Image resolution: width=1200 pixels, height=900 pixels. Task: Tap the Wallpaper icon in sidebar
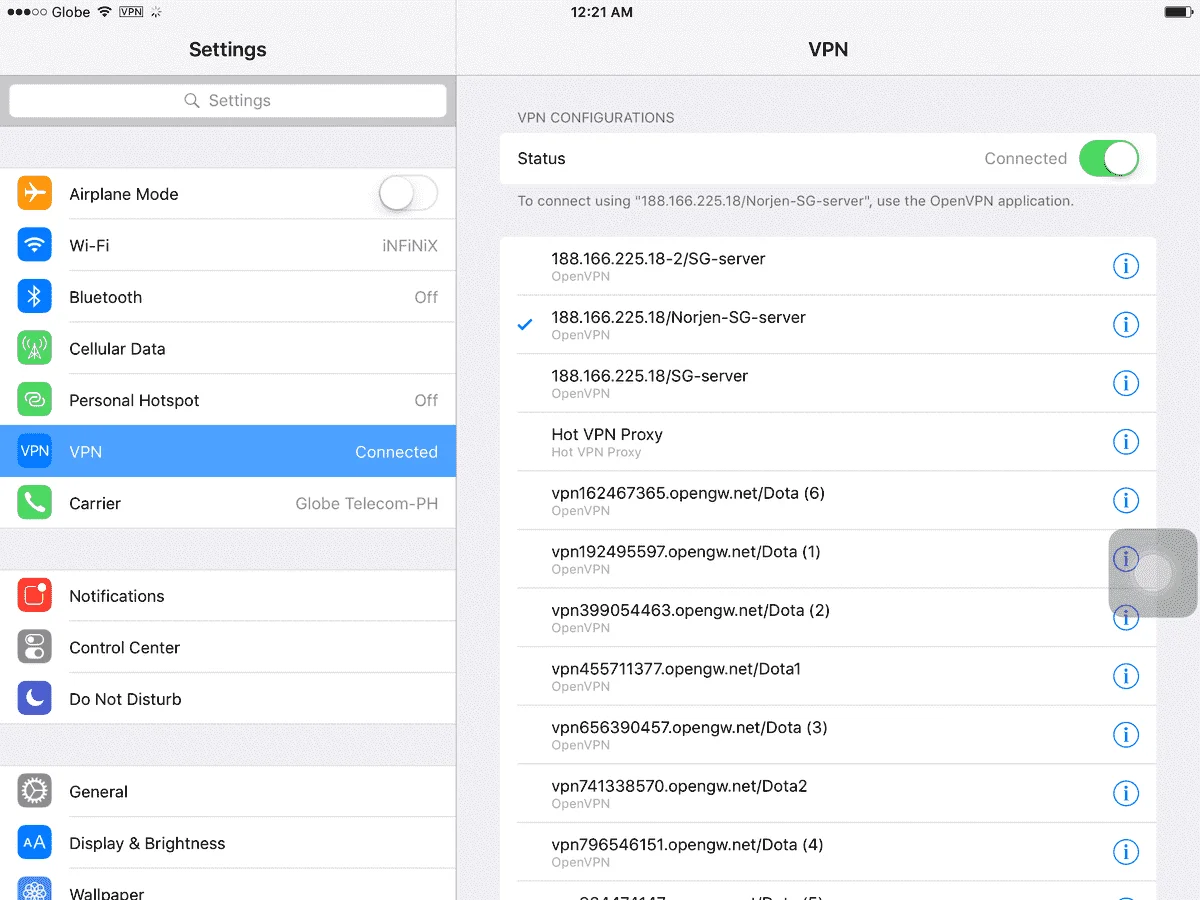[35, 887]
